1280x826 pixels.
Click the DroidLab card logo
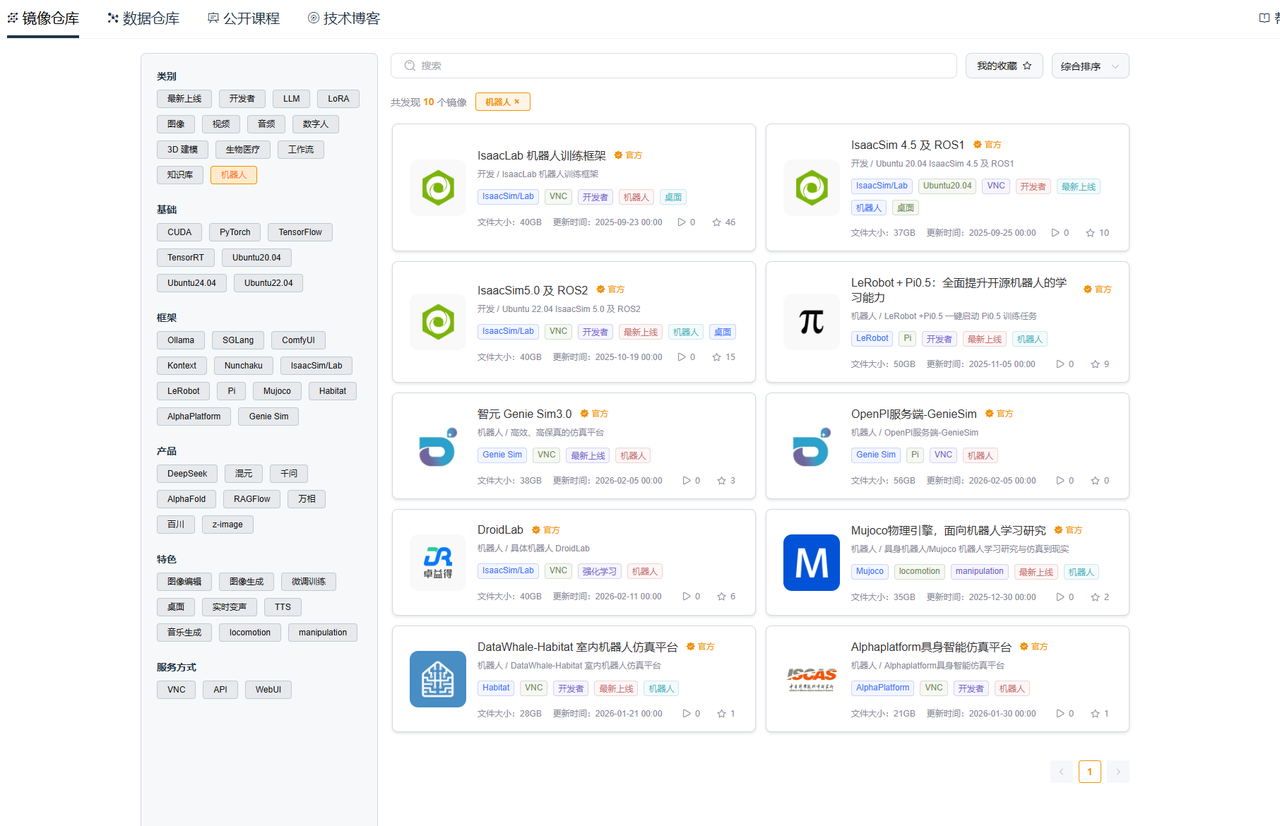(x=438, y=562)
